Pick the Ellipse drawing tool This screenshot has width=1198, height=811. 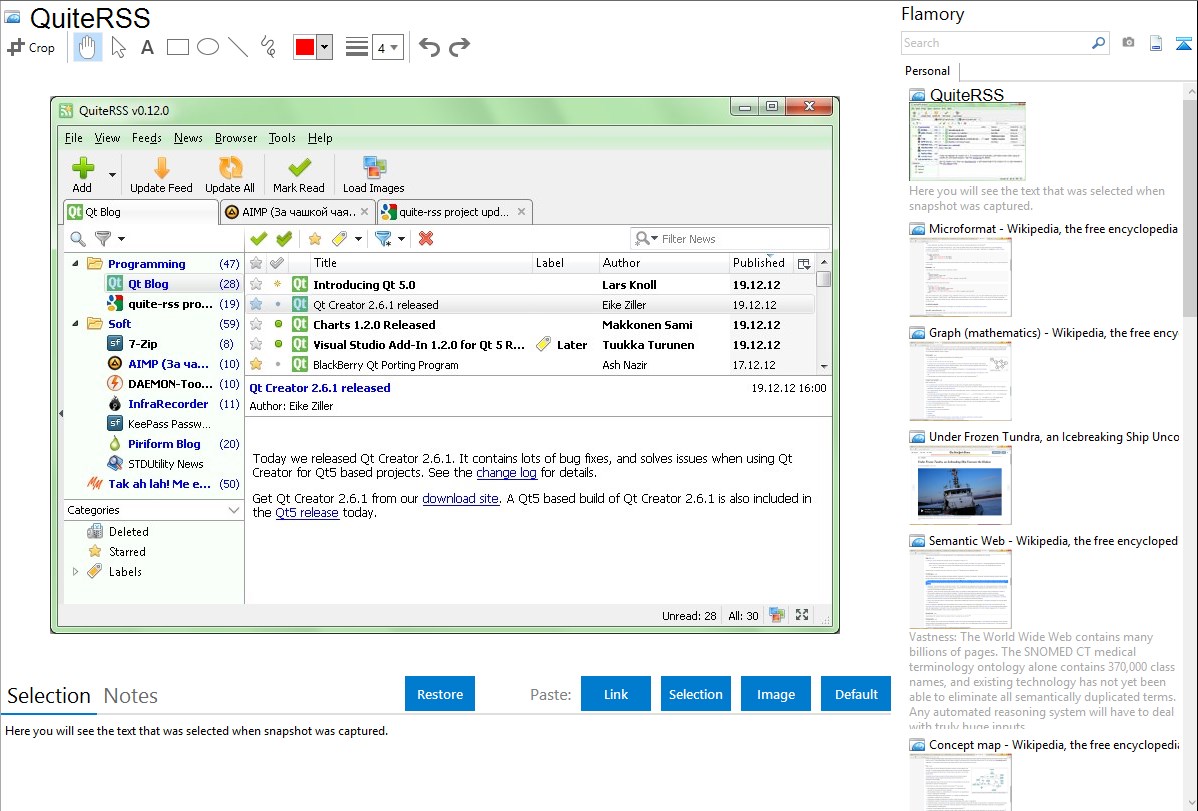[207, 47]
